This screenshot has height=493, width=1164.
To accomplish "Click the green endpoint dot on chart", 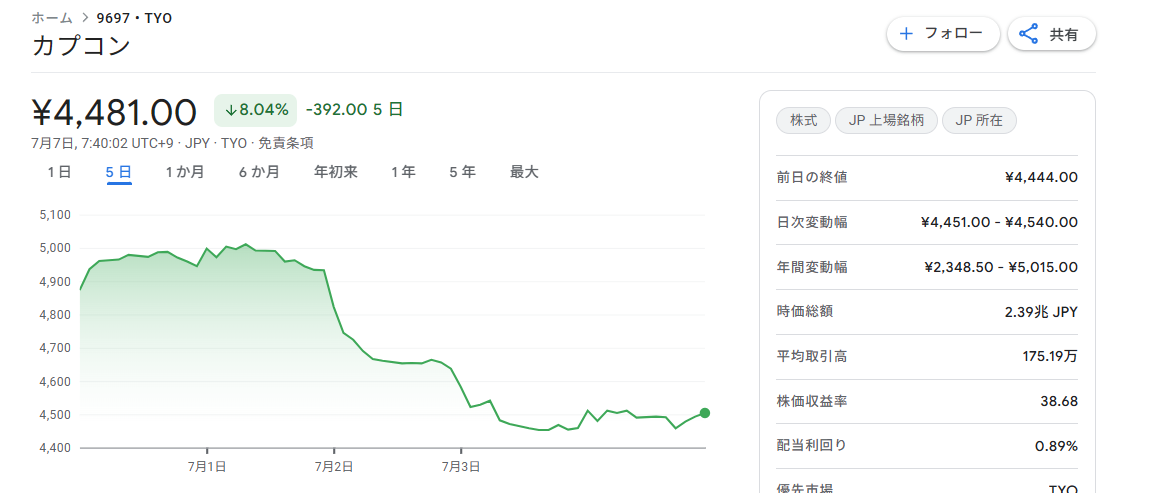I will [704, 413].
